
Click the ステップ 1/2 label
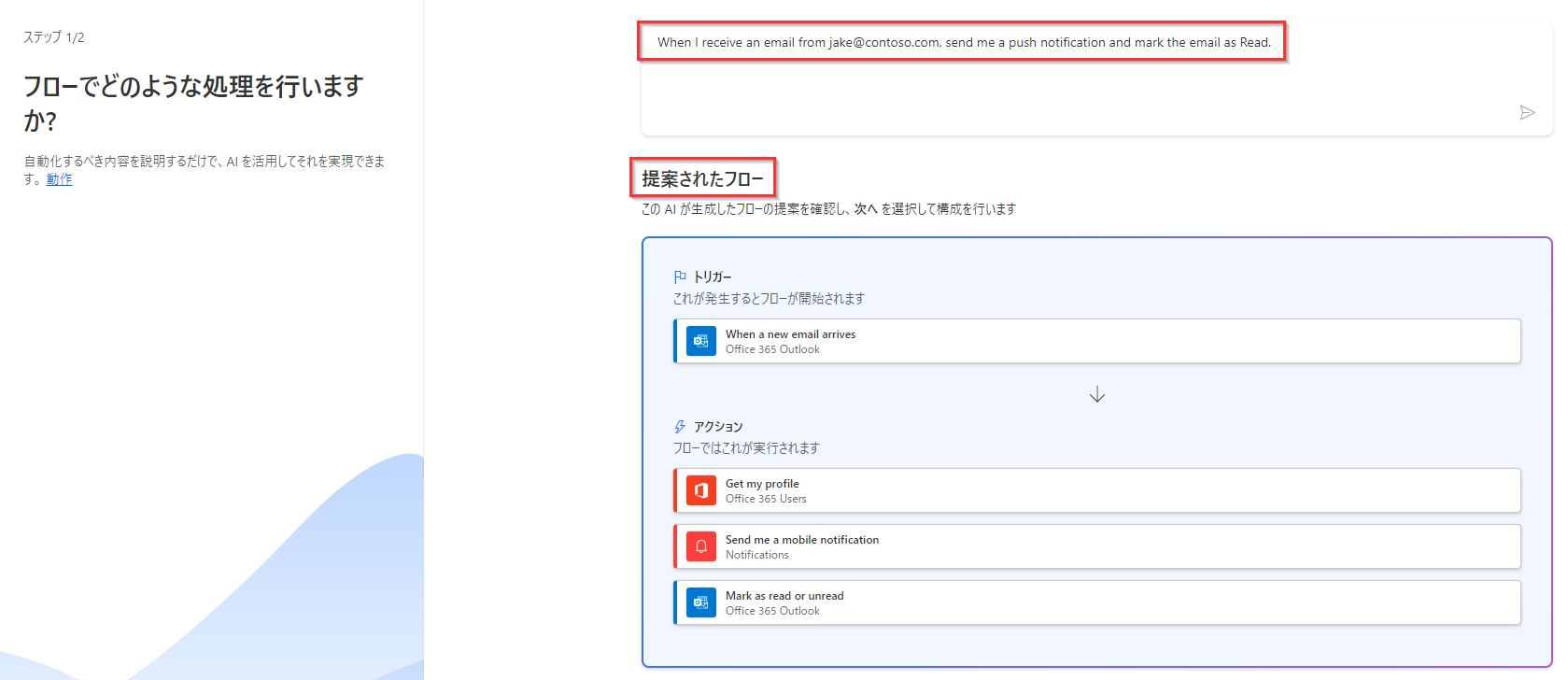(x=54, y=37)
